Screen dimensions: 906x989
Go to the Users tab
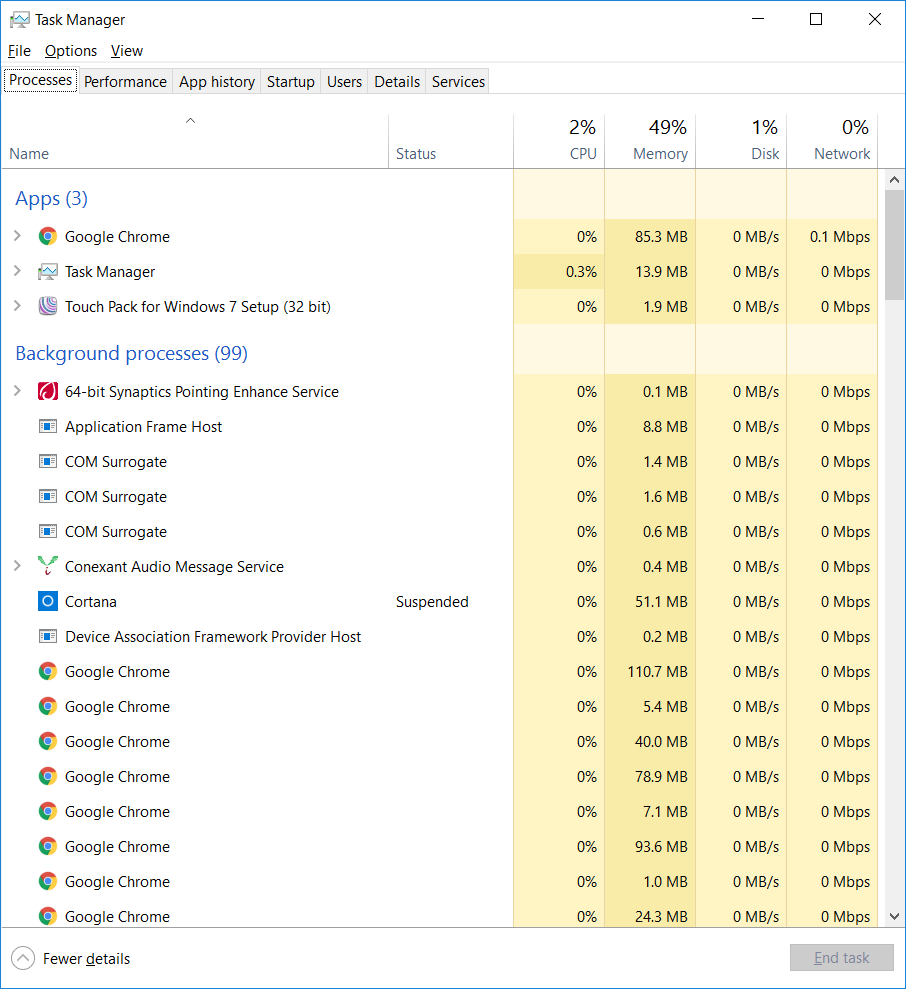[x=344, y=82]
